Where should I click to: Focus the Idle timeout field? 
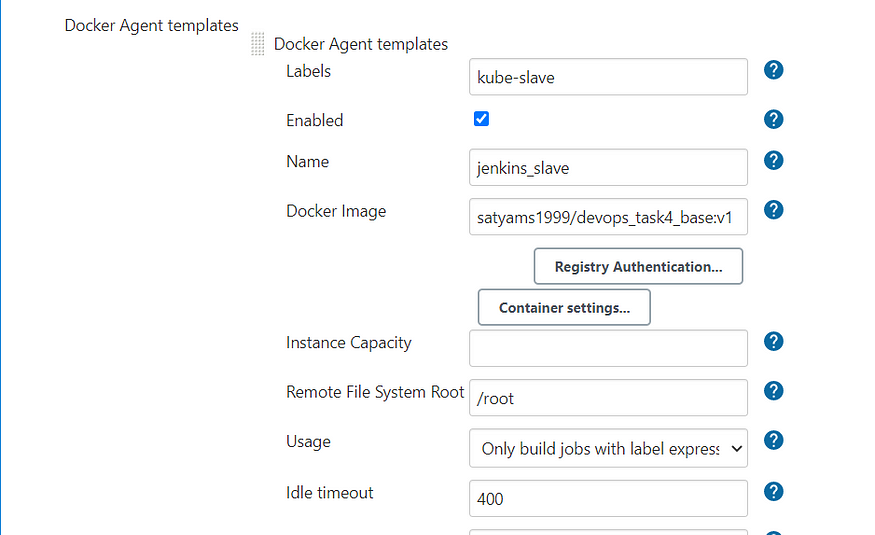(608, 499)
